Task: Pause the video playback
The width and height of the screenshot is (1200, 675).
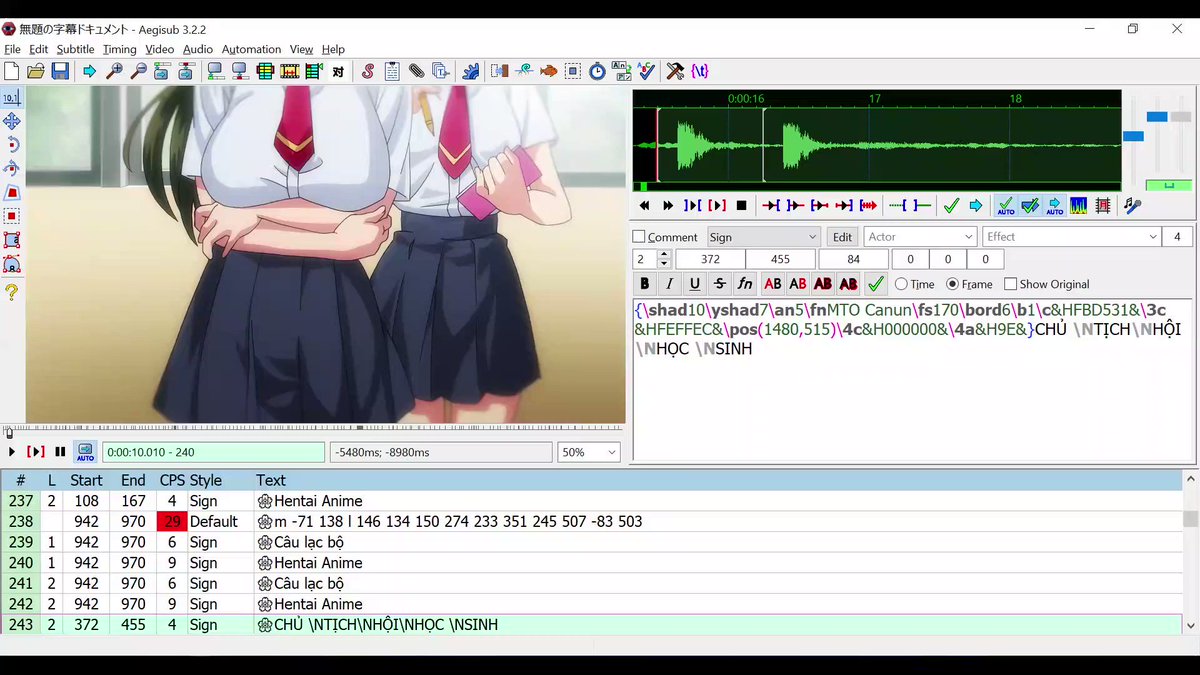Action: 60,452
